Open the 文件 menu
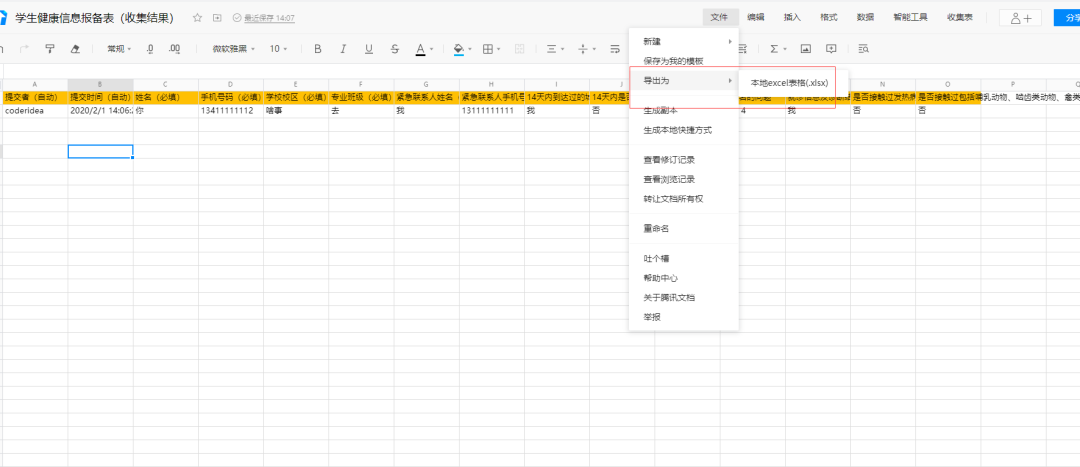The width and height of the screenshot is (1080, 467). [x=720, y=17]
